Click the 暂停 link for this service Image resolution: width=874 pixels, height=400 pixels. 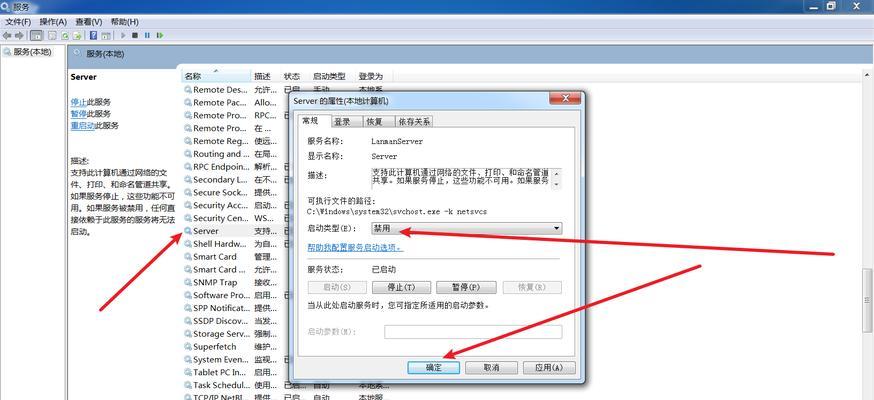79,114
